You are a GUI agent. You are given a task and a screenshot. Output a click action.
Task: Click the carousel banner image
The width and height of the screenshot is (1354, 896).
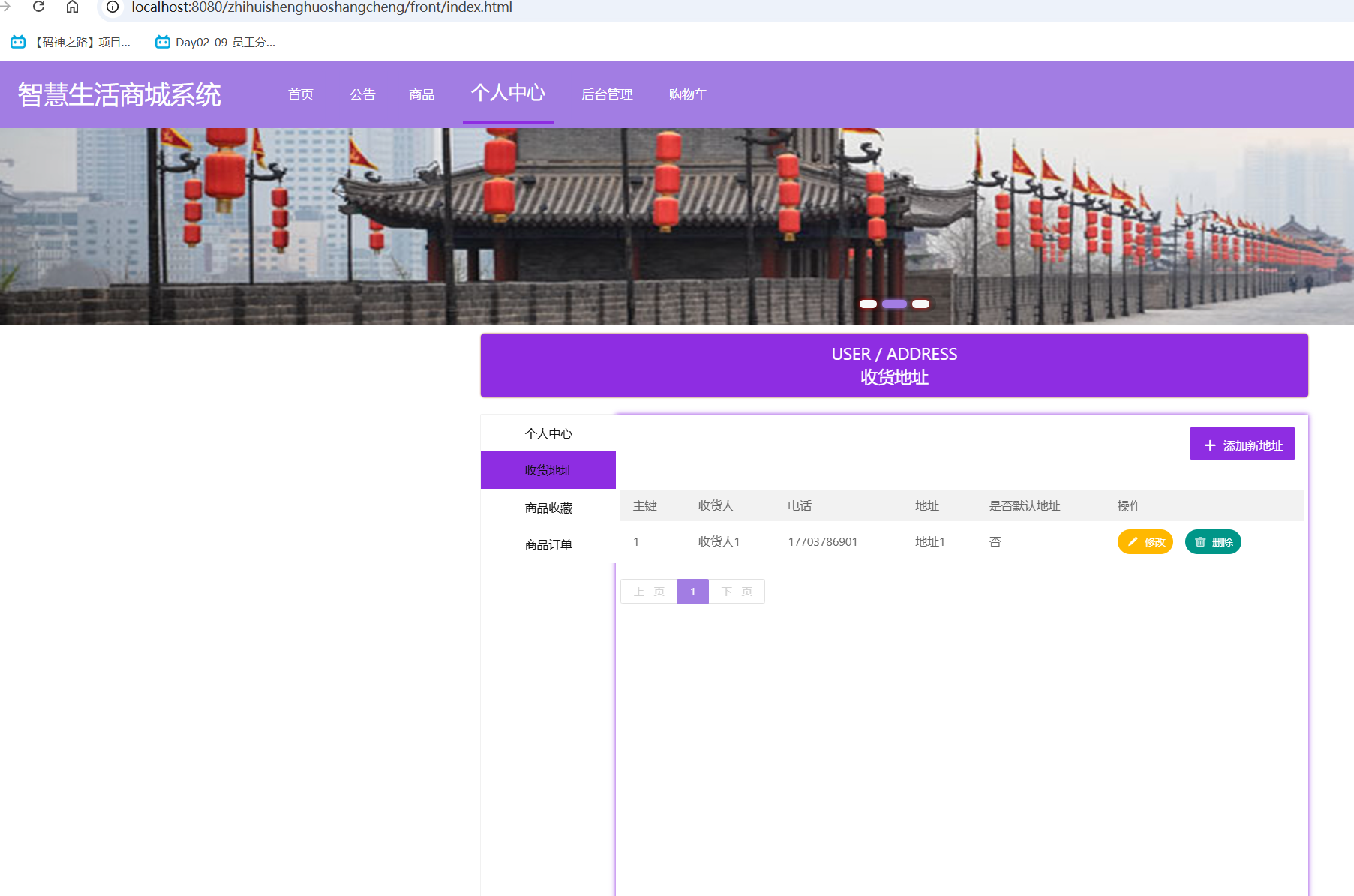(677, 226)
